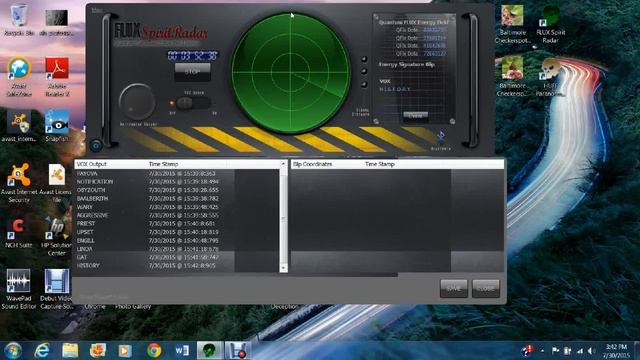Viewport: 640px width, 360px height.
Task: Click the VOX list scrollbar up arrow
Action: click(283, 164)
